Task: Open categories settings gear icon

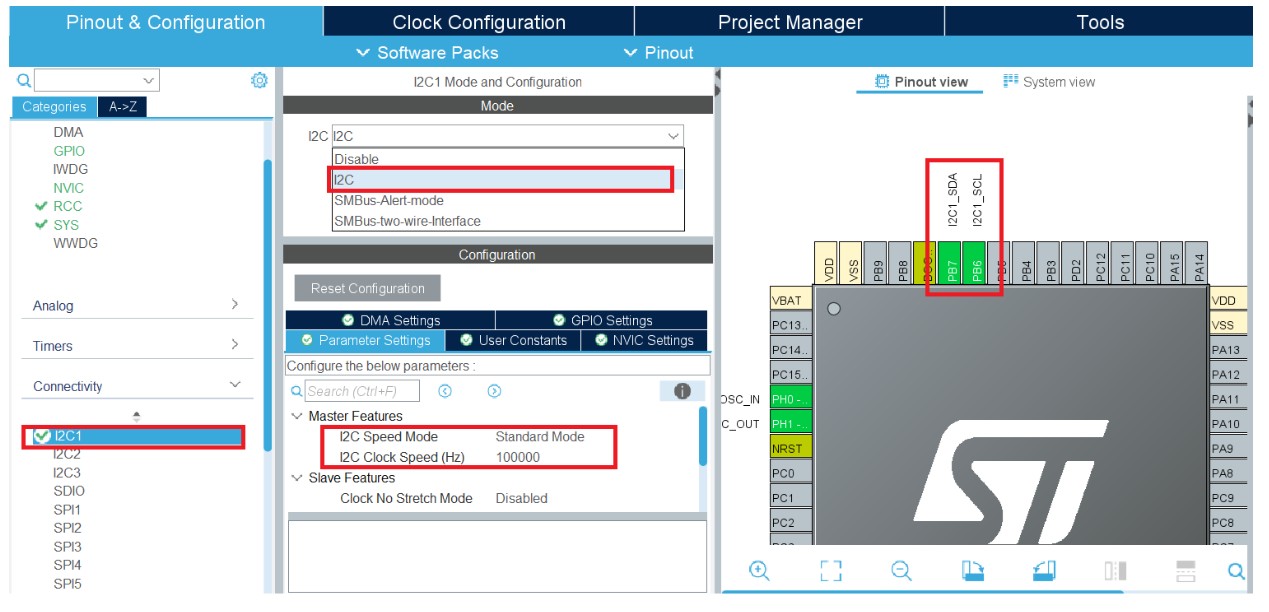Action: coord(259,81)
